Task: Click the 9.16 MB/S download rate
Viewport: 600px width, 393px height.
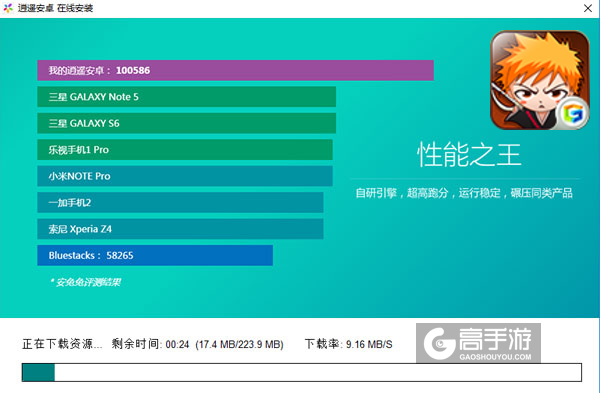Action: 369,344
